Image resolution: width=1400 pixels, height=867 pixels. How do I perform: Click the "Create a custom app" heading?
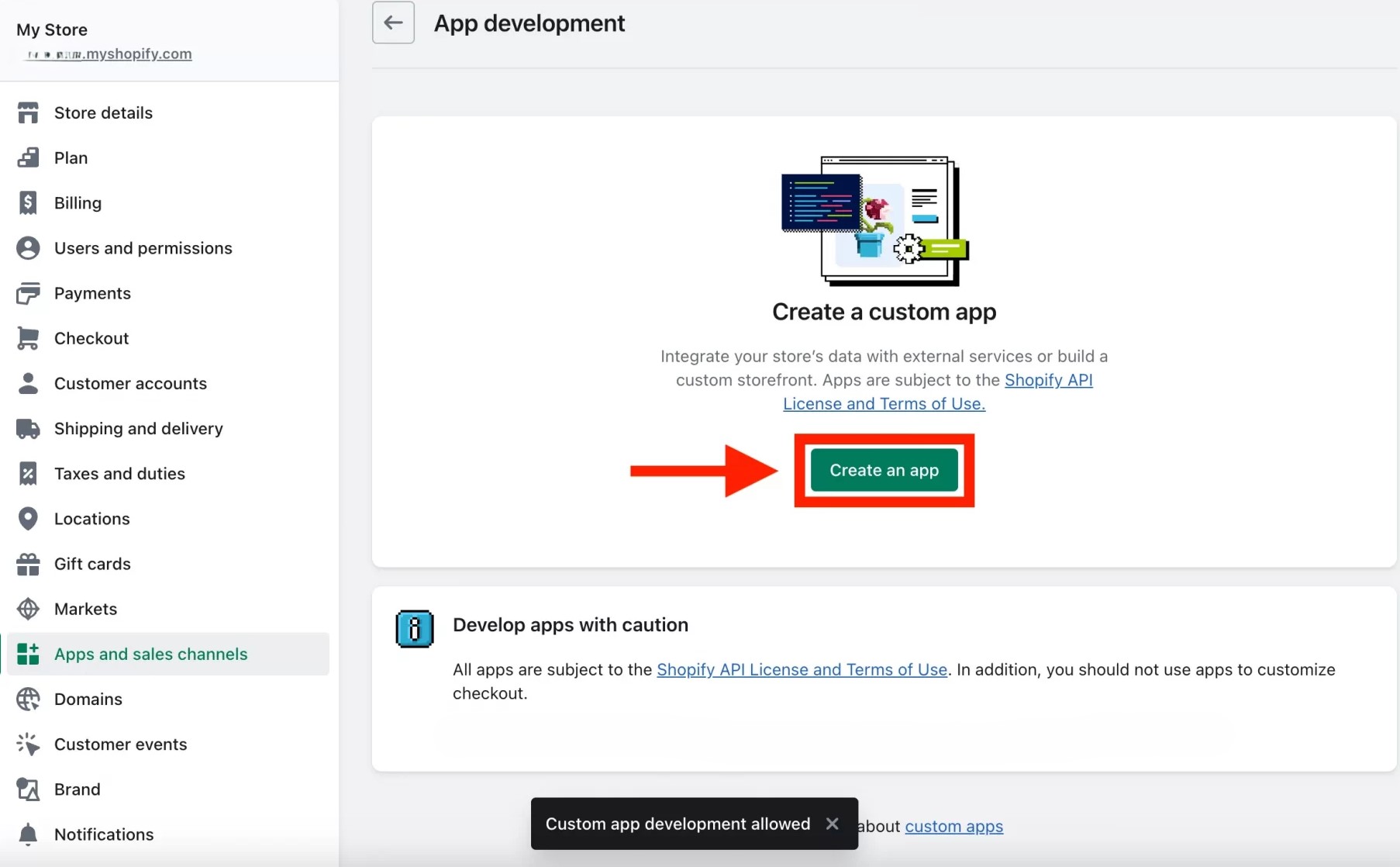[884, 312]
